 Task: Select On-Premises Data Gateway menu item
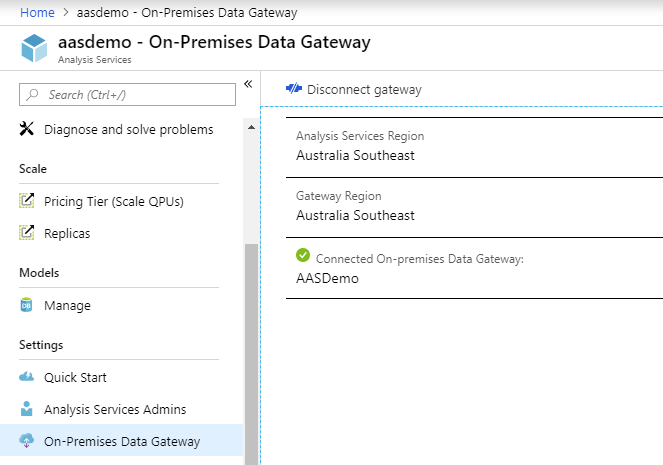click(x=121, y=441)
